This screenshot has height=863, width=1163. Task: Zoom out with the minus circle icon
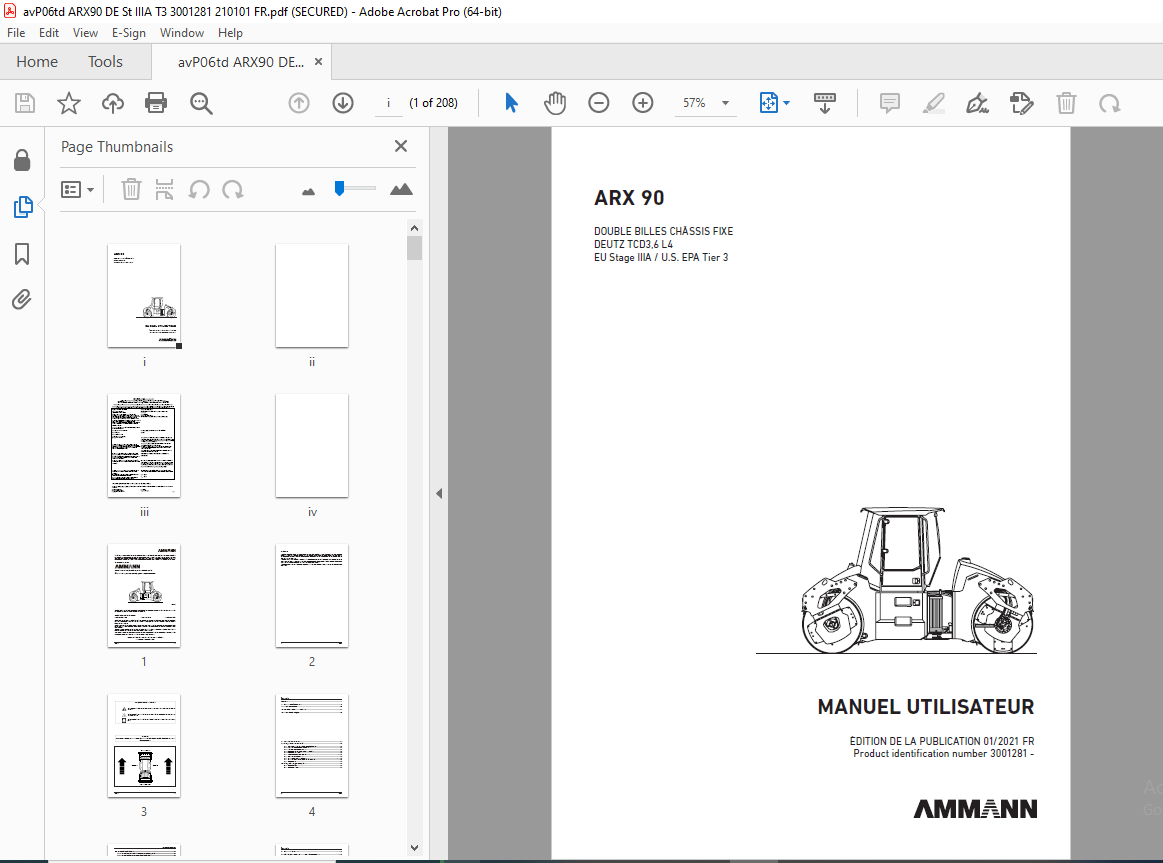pyautogui.click(x=599, y=103)
